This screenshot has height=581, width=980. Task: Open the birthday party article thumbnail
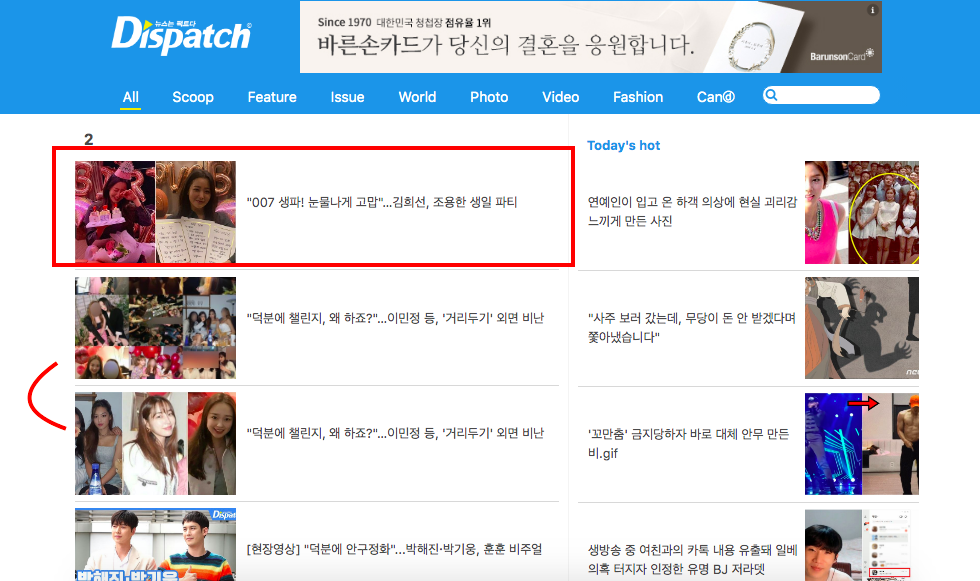click(x=156, y=212)
